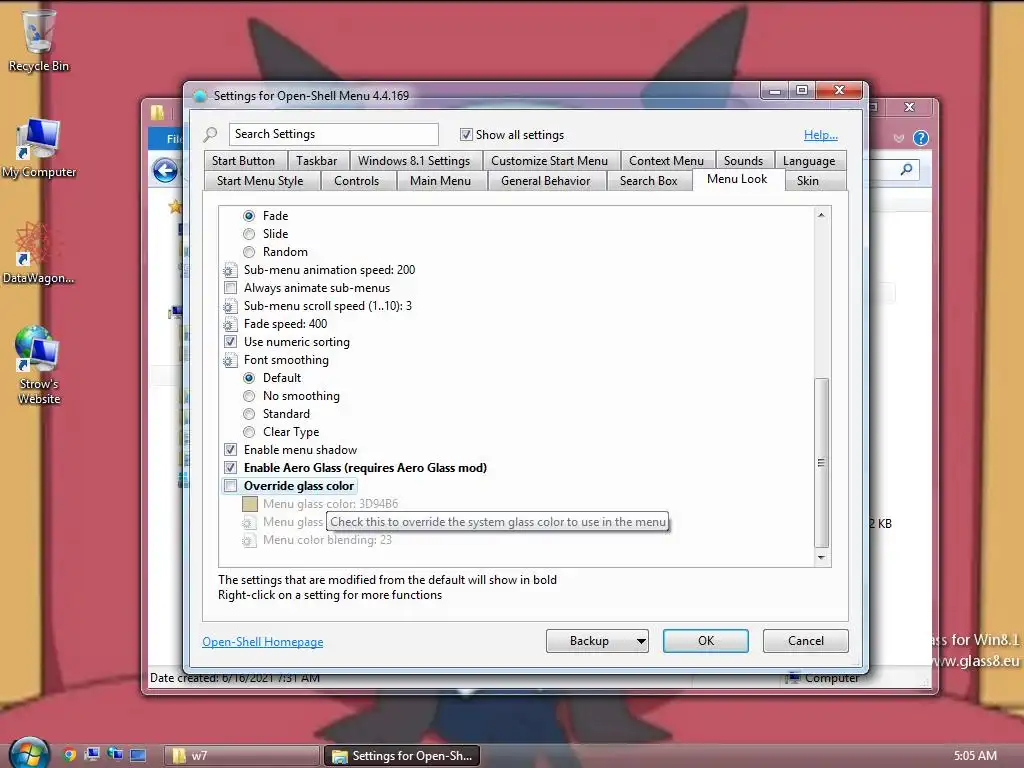Click the gear icon beside Fade speed
The width and height of the screenshot is (1024, 768).
point(229,324)
